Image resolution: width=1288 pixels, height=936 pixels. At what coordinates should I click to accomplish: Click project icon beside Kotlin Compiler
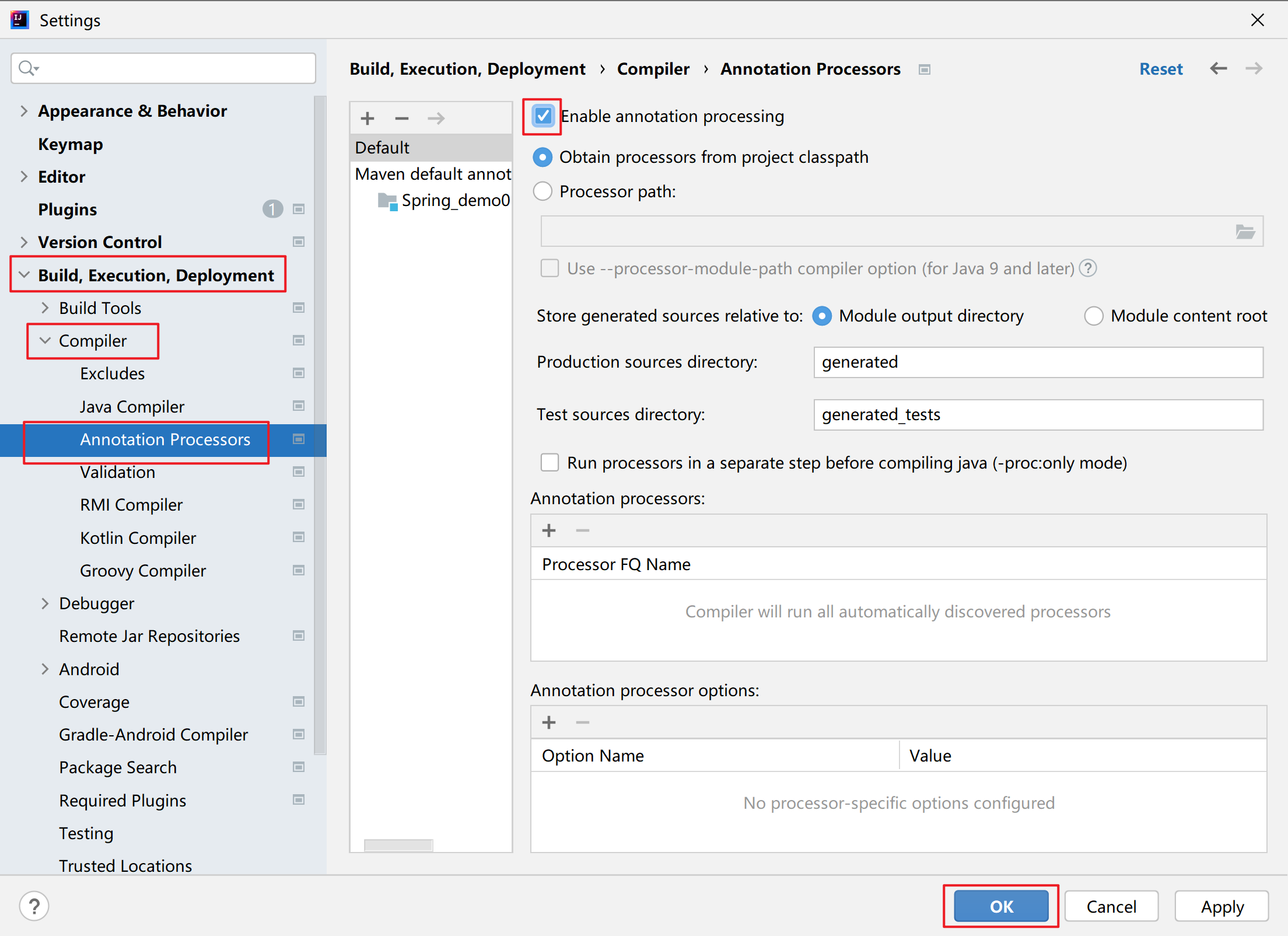coord(299,537)
